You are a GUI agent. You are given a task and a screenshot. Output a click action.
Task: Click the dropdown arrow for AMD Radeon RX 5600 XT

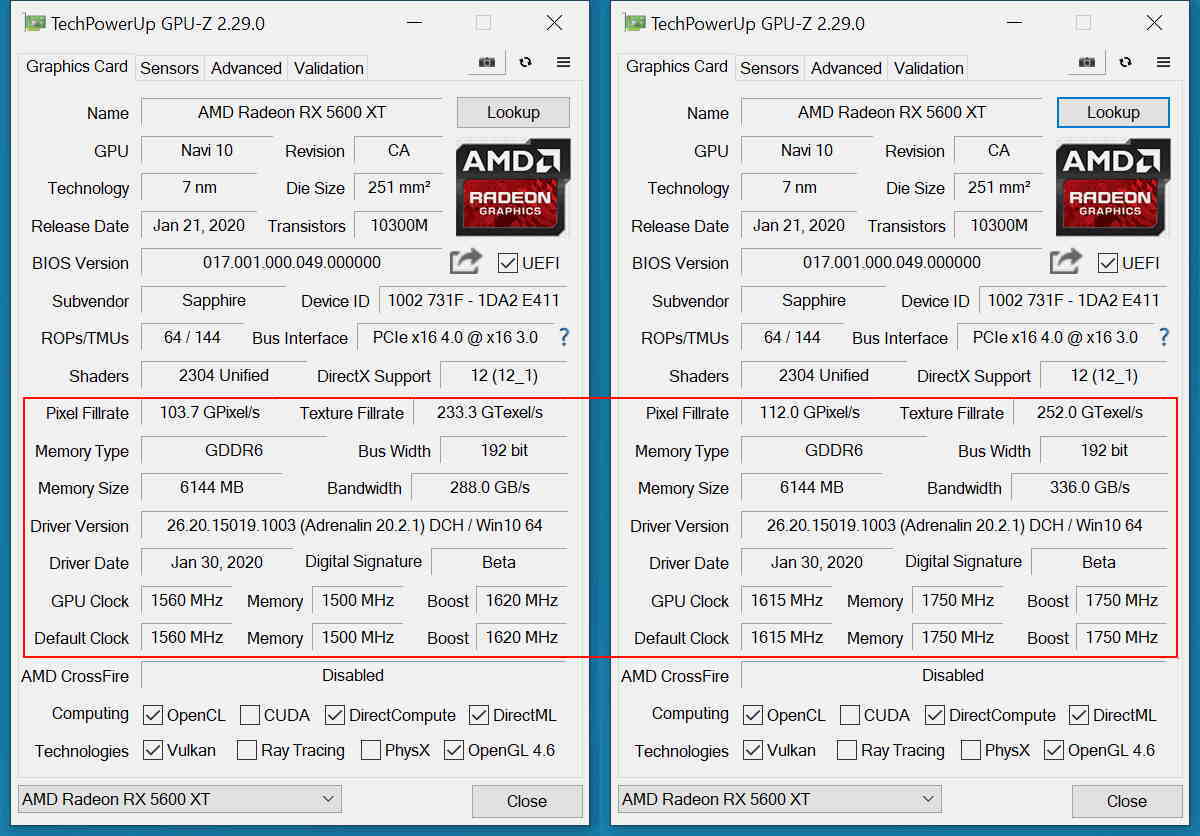328,799
